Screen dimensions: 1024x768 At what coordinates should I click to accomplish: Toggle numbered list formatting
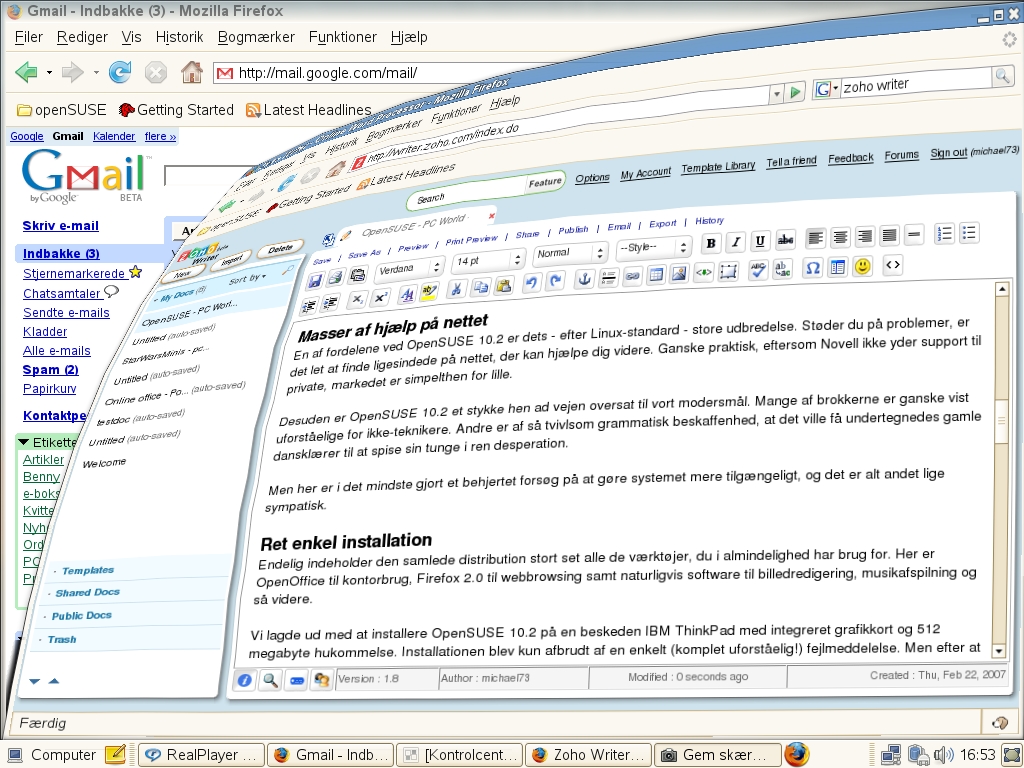pyautogui.click(x=944, y=234)
